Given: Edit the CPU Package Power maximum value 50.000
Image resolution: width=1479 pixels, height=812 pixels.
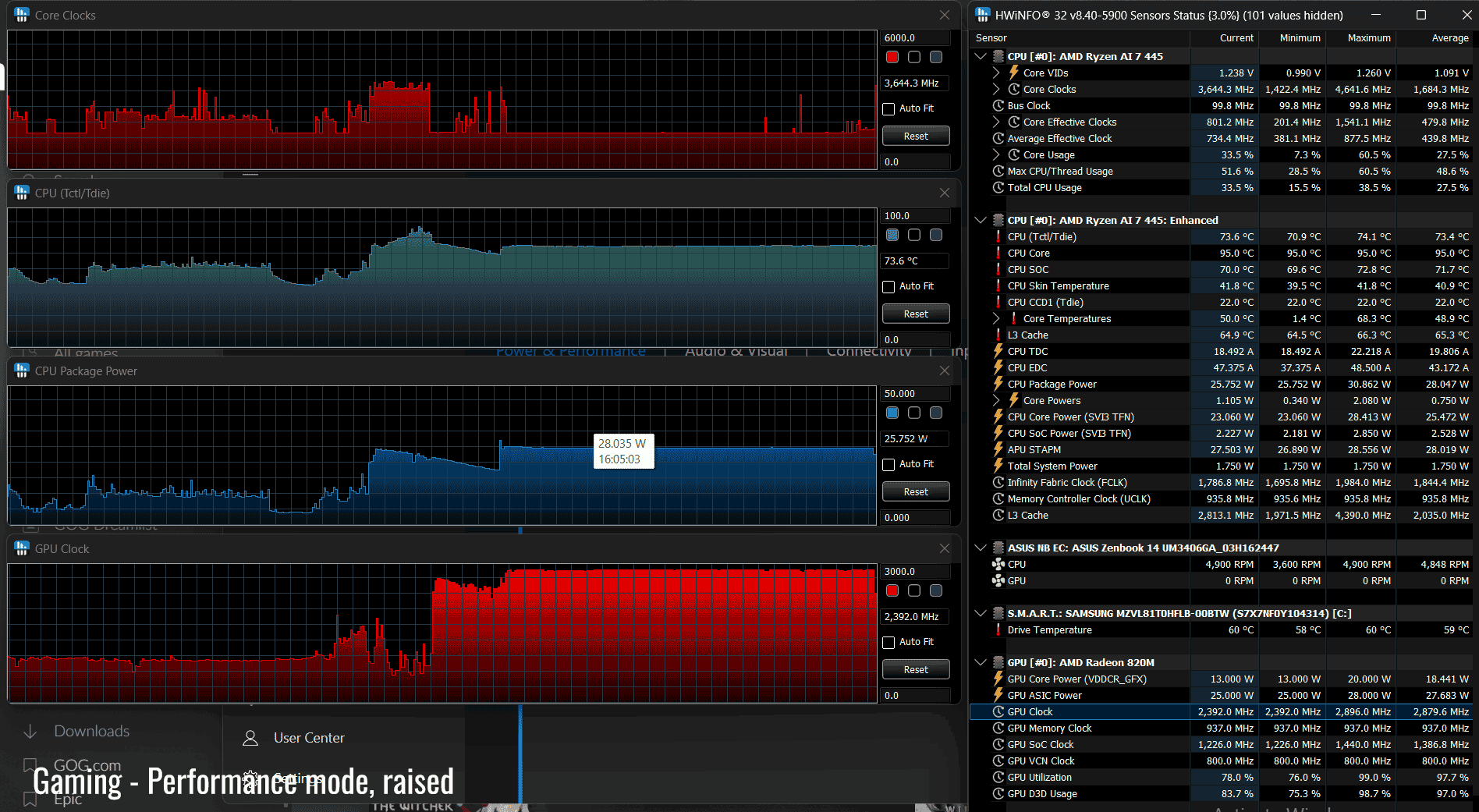Looking at the screenshot, I should (916, 393).
